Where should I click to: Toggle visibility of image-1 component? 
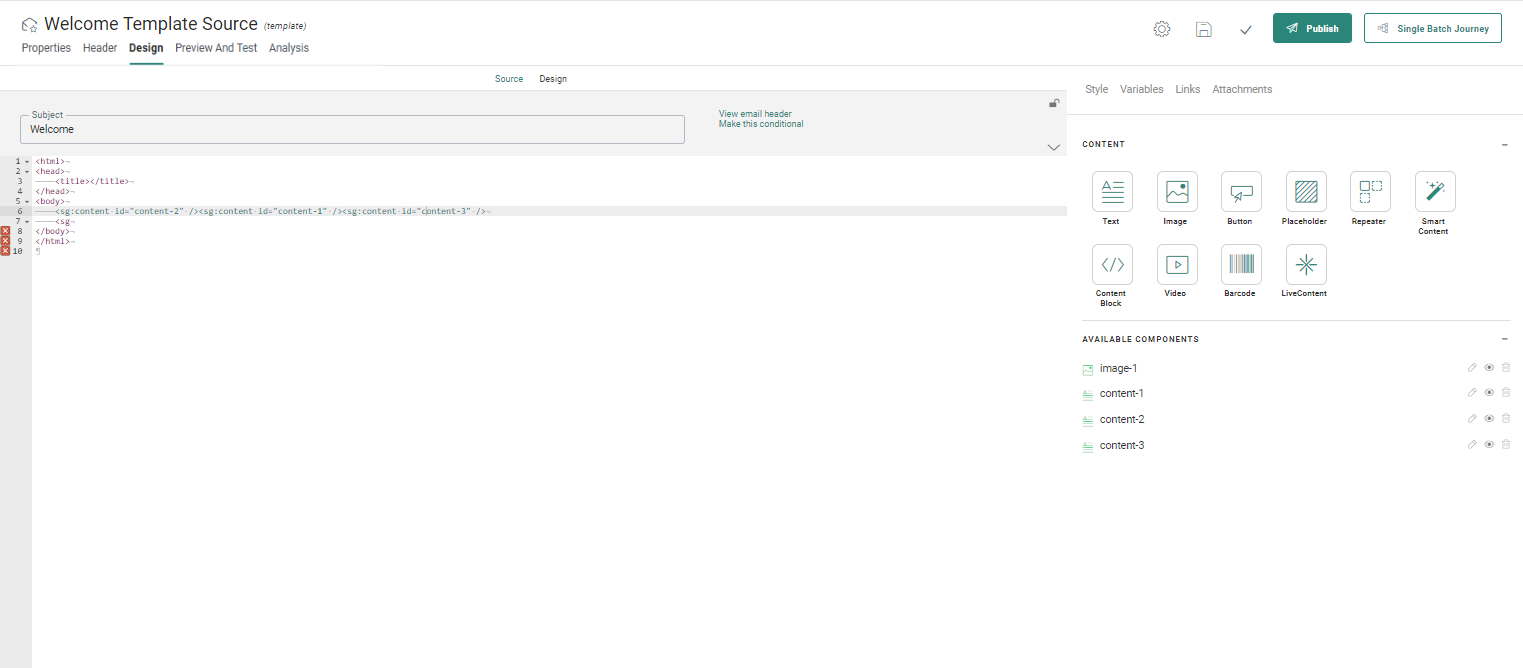(x=1489, y=367)
